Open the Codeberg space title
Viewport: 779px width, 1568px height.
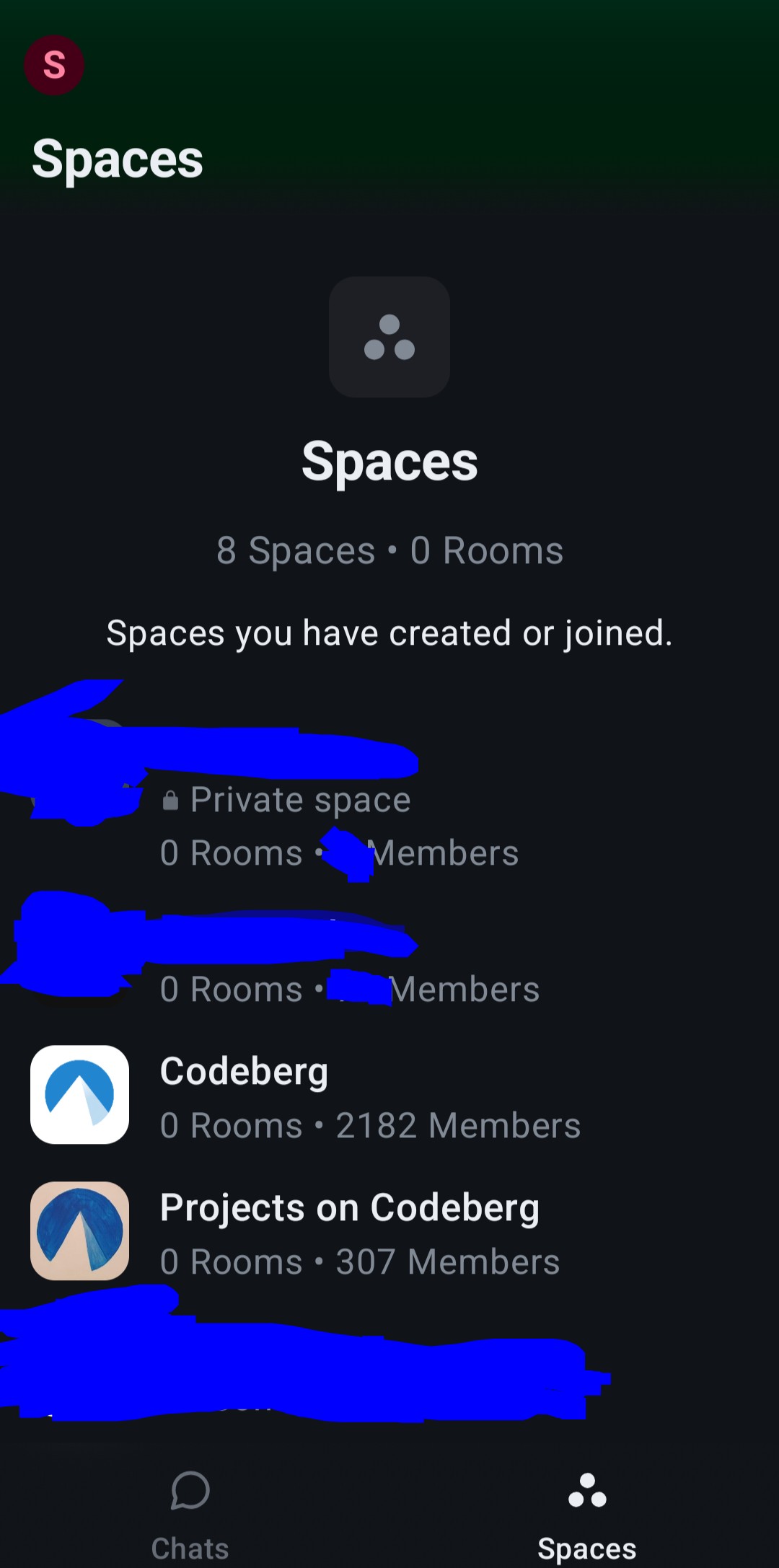tap(244, 1072)
